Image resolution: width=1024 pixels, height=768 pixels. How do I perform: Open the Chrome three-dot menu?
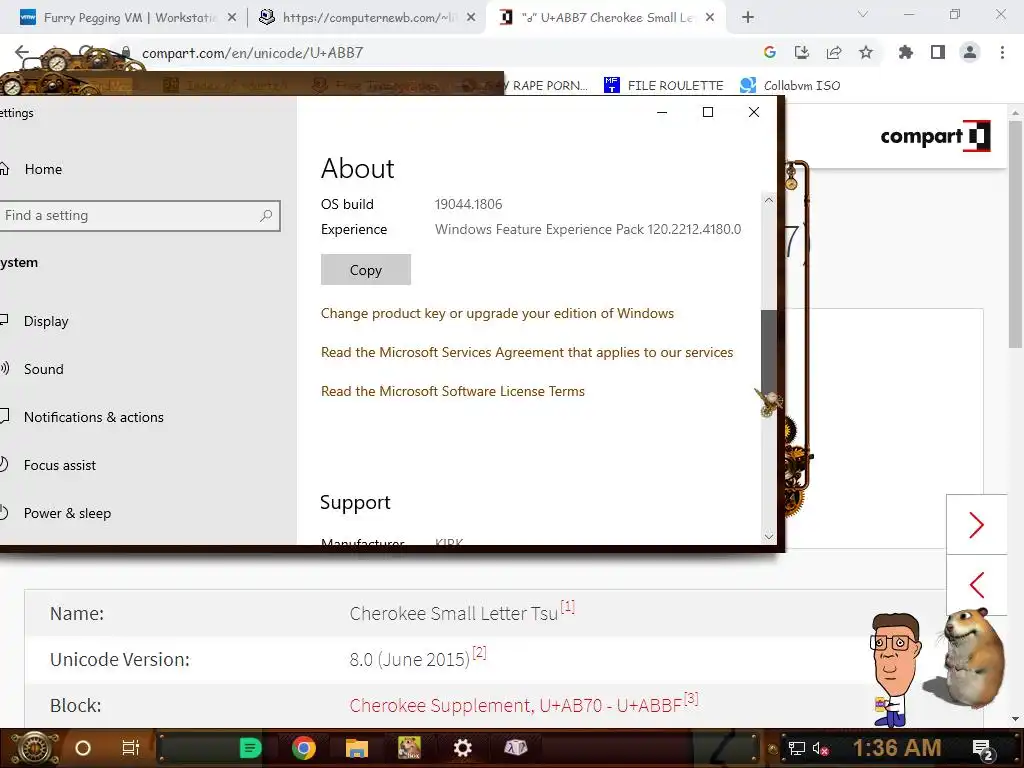click(1002, 52)
